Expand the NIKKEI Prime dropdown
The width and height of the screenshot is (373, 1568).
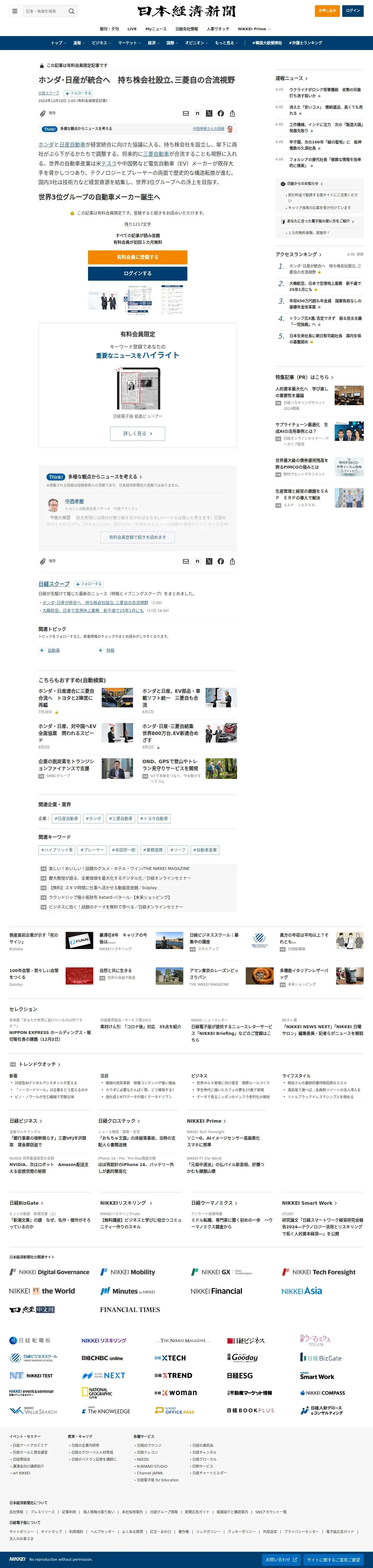click(x=254, y=29)
